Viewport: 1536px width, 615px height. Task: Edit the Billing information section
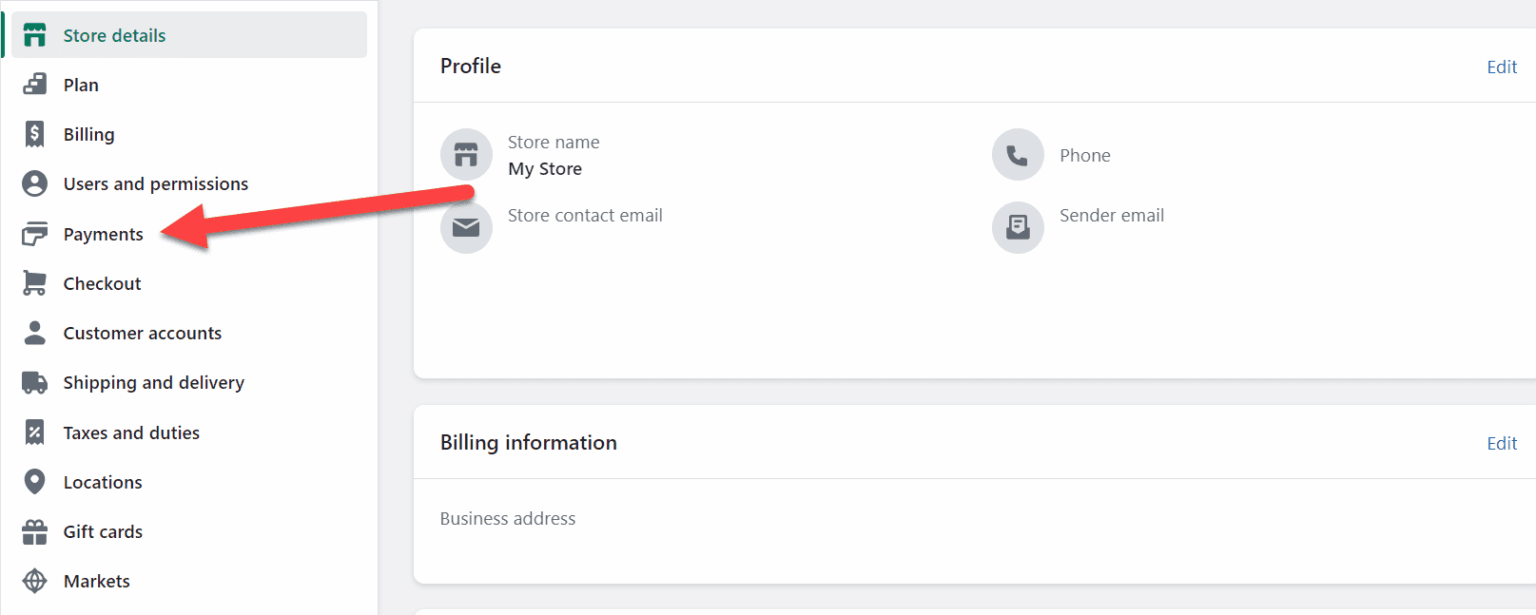(1501, 443)
